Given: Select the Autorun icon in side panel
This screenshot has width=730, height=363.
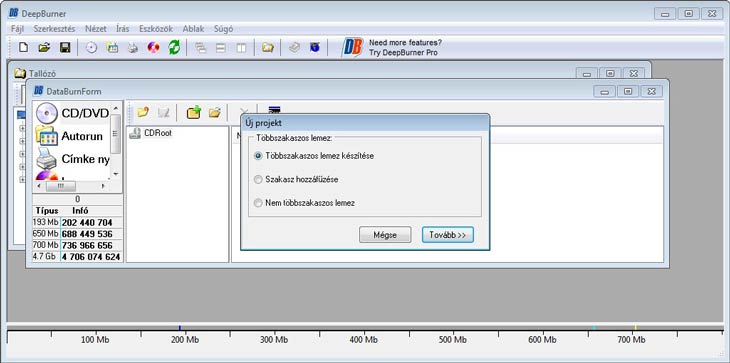Looking at the screenshot, I should pyautogui.click(x=47, y=137).
